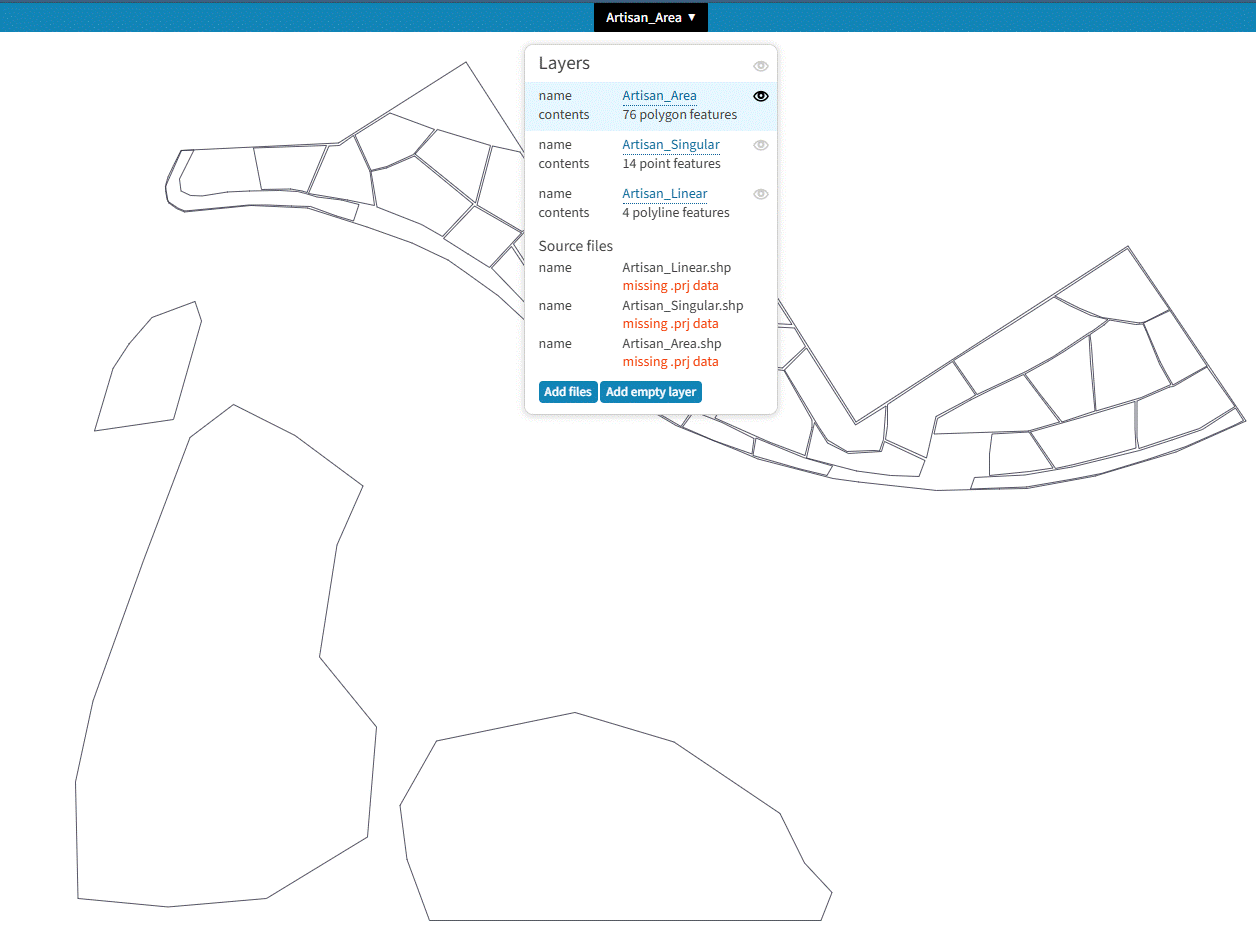
Task: Select the row showing 4 polyline features
Action: click(x=675, y=213)
